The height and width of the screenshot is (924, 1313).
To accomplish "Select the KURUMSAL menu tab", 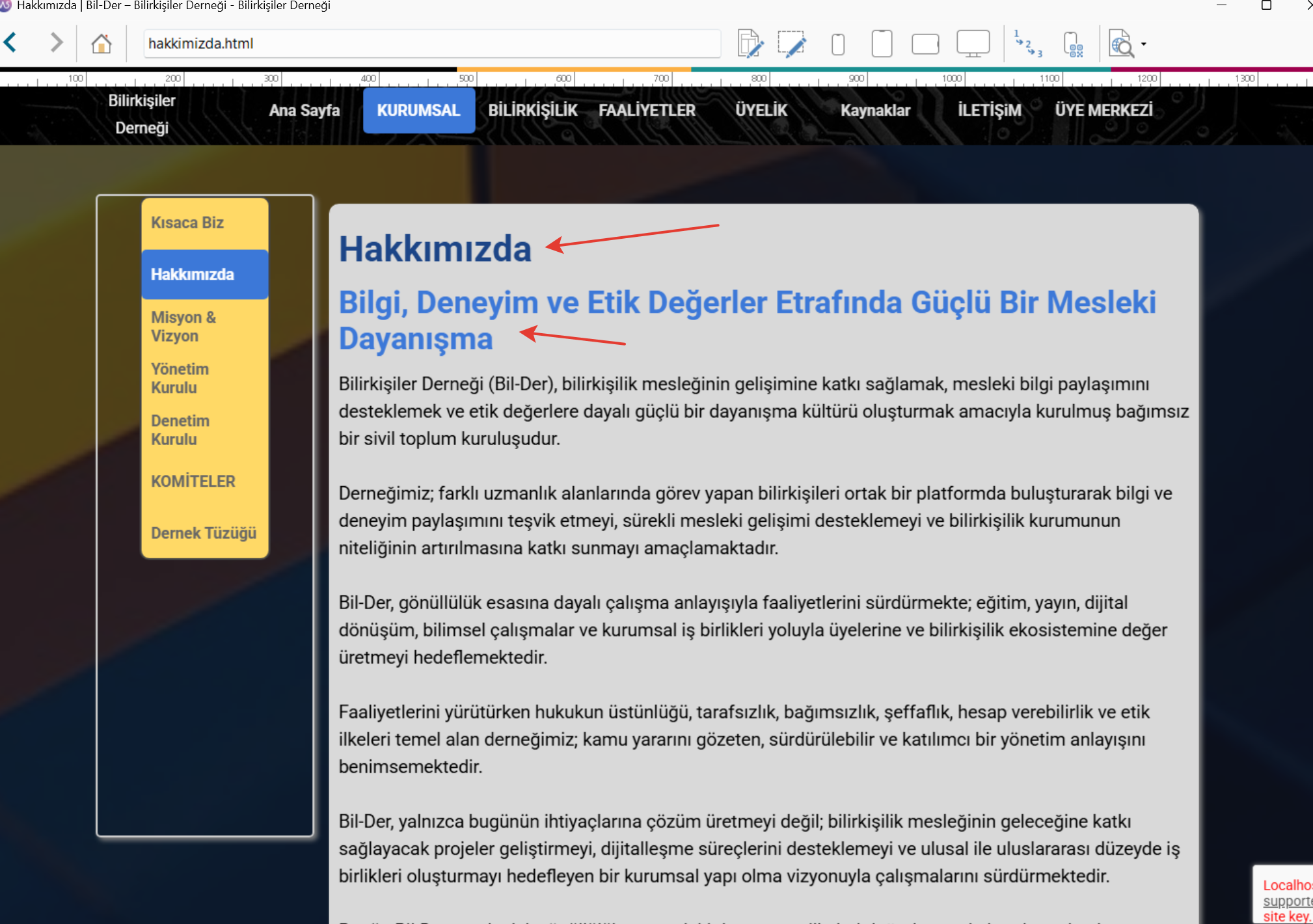I will pos(418,110).
